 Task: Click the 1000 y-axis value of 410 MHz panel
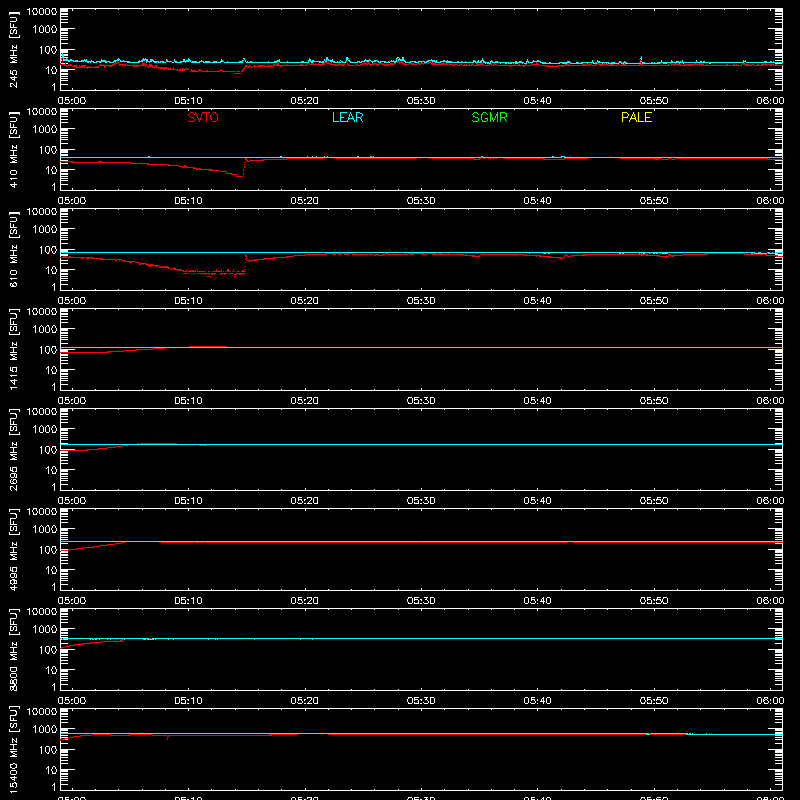click(x=45, y=129)
